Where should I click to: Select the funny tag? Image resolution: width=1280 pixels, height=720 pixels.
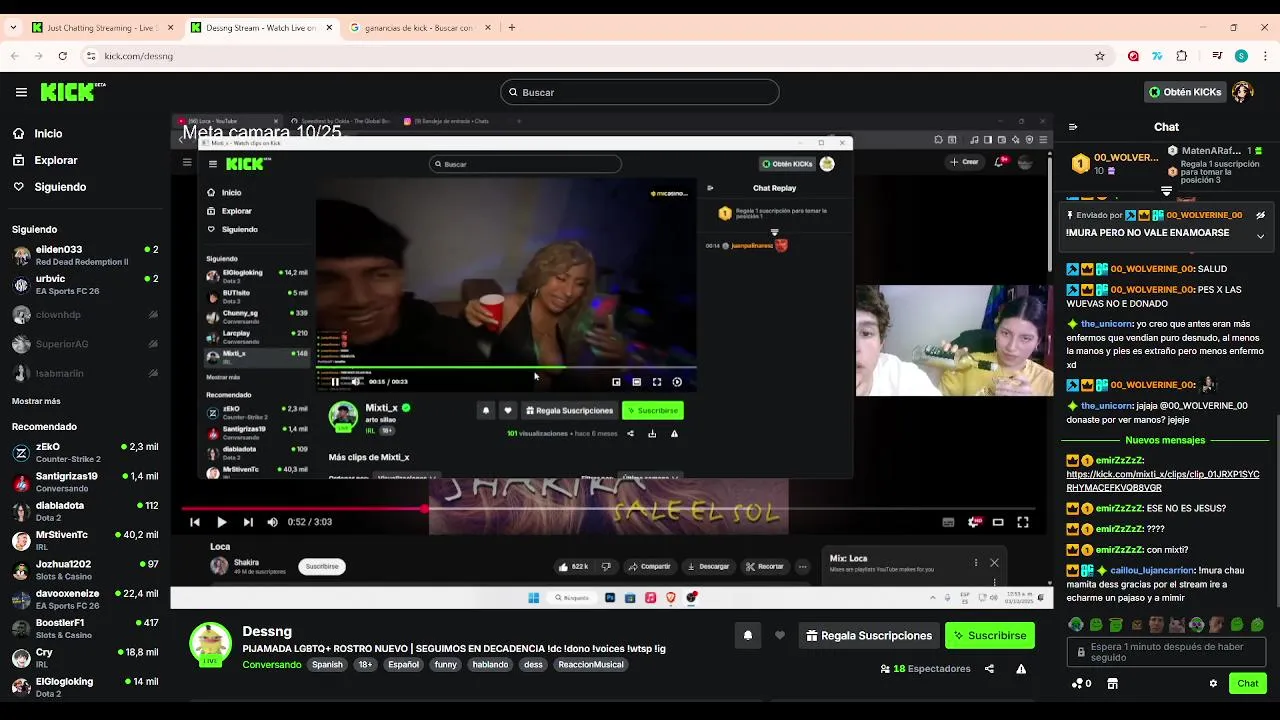coord(446,665)
